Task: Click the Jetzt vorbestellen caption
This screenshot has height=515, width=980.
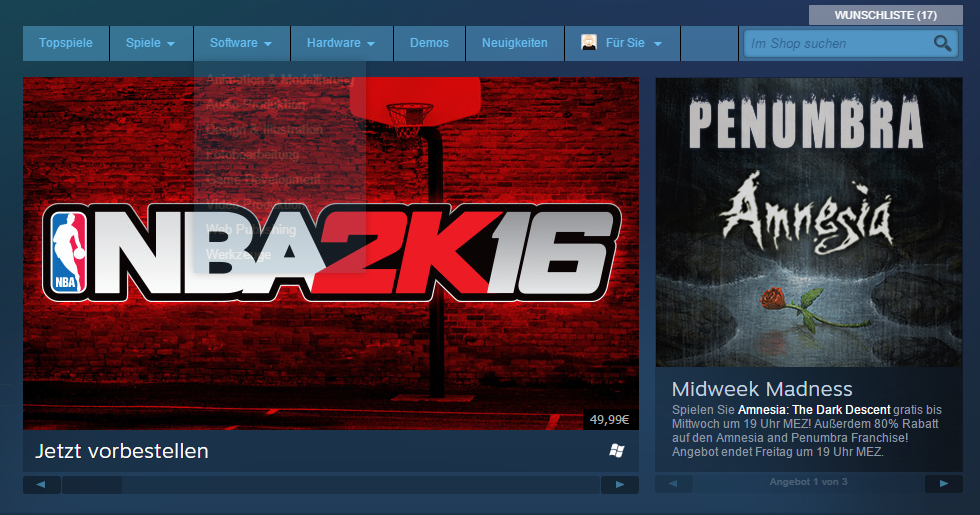Action: click(x=122, y=451)
